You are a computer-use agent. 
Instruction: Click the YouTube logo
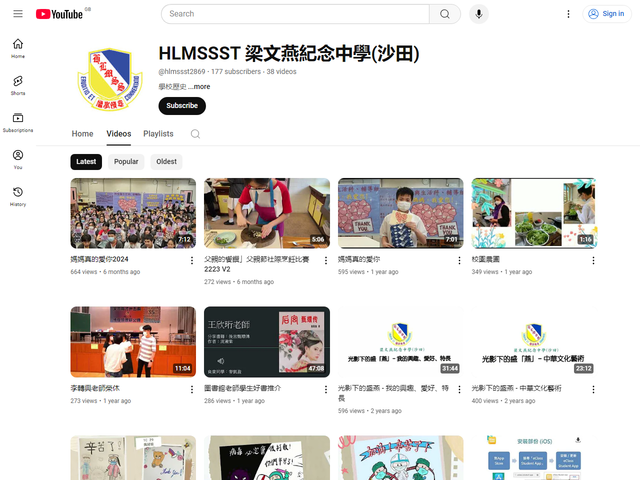click(59, 14)
